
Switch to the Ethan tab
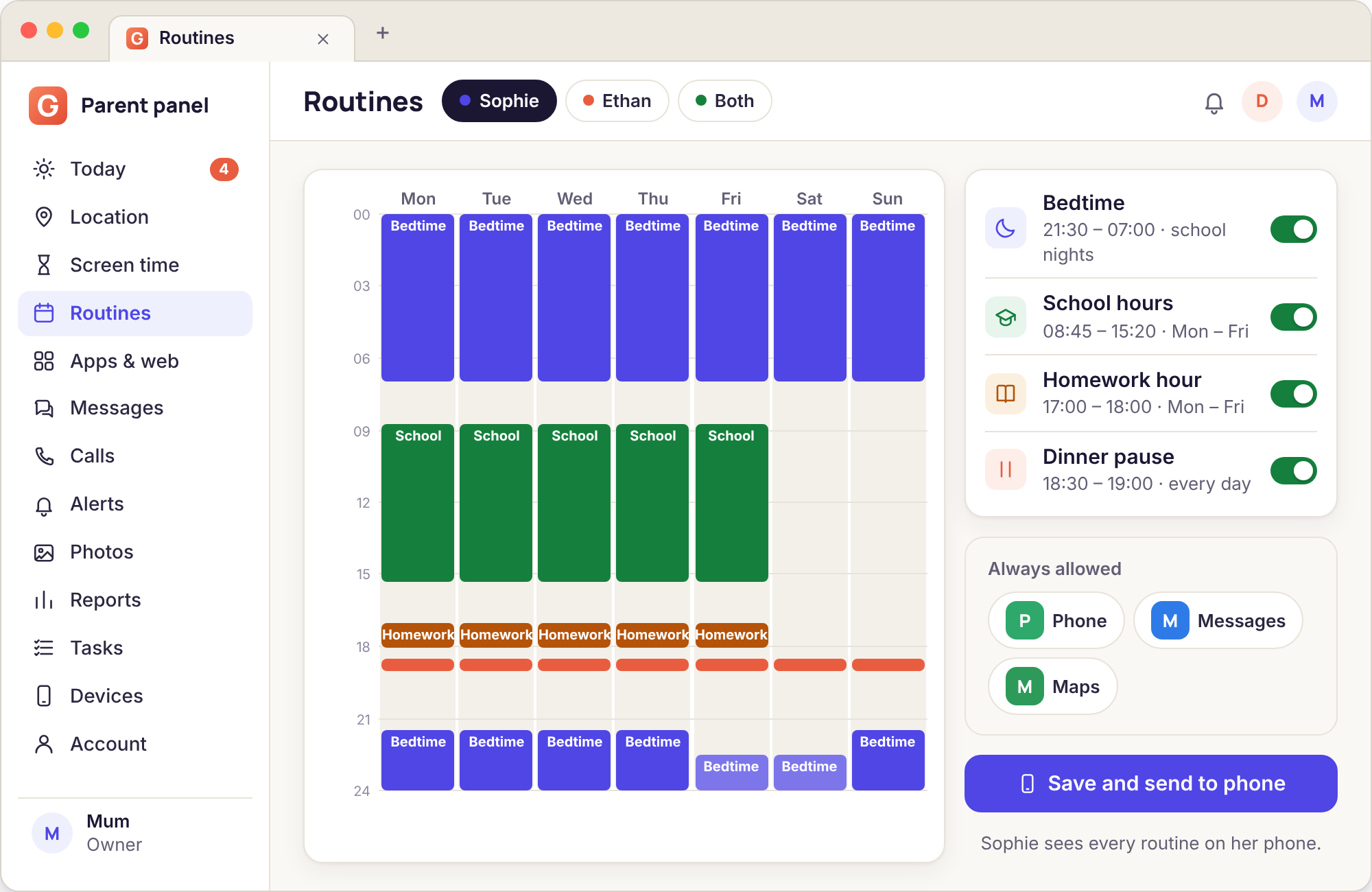click(x=617, y=101)
